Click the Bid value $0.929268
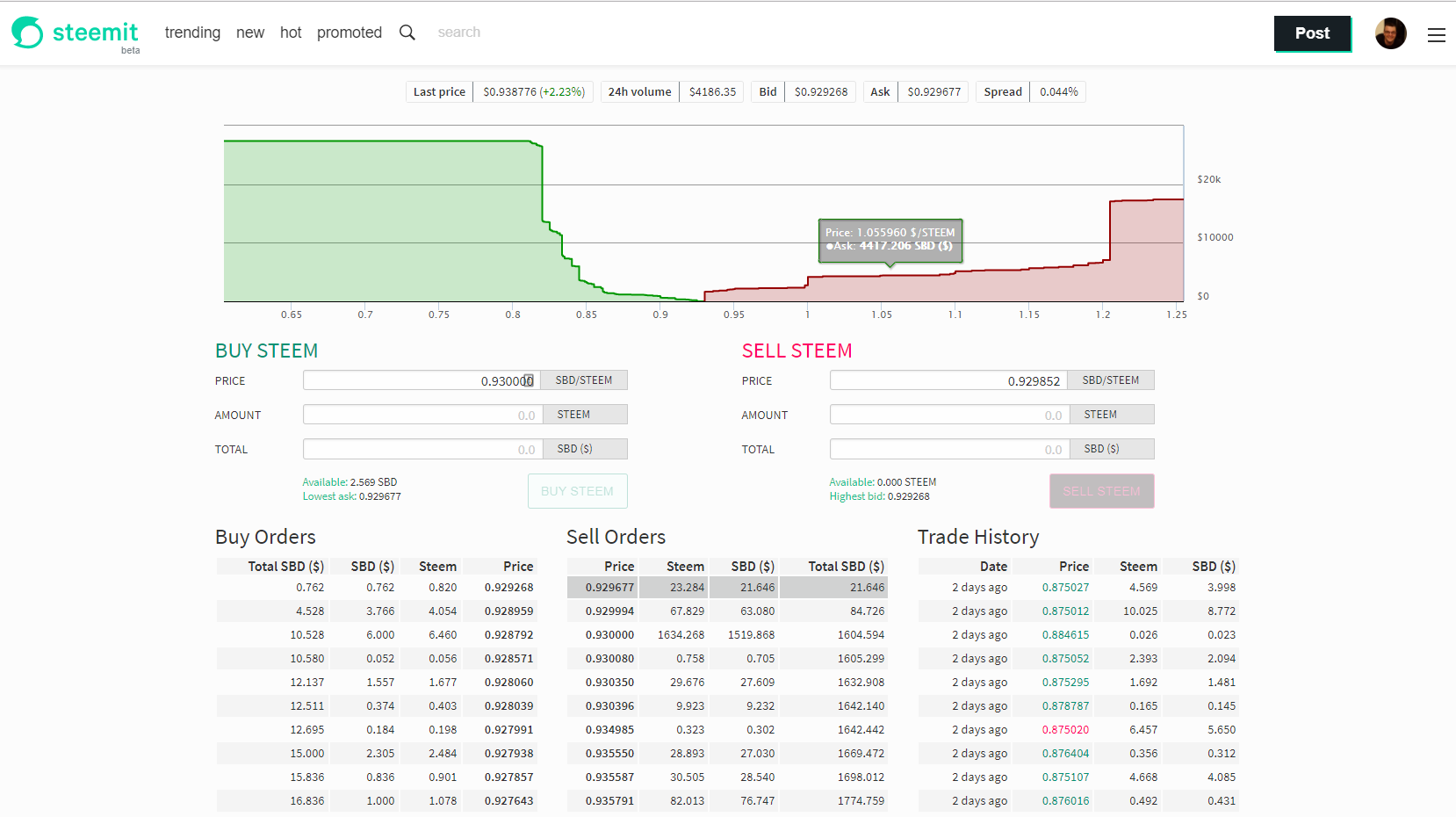 click(x=821, y=91)
